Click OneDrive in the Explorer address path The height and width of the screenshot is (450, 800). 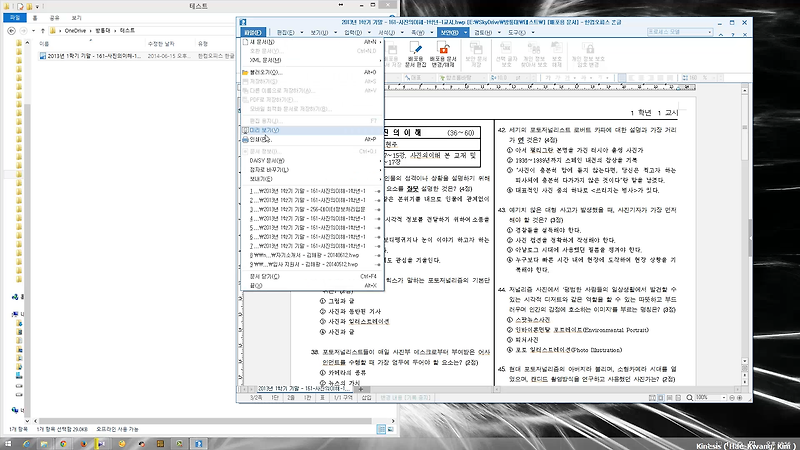point(75,31)
